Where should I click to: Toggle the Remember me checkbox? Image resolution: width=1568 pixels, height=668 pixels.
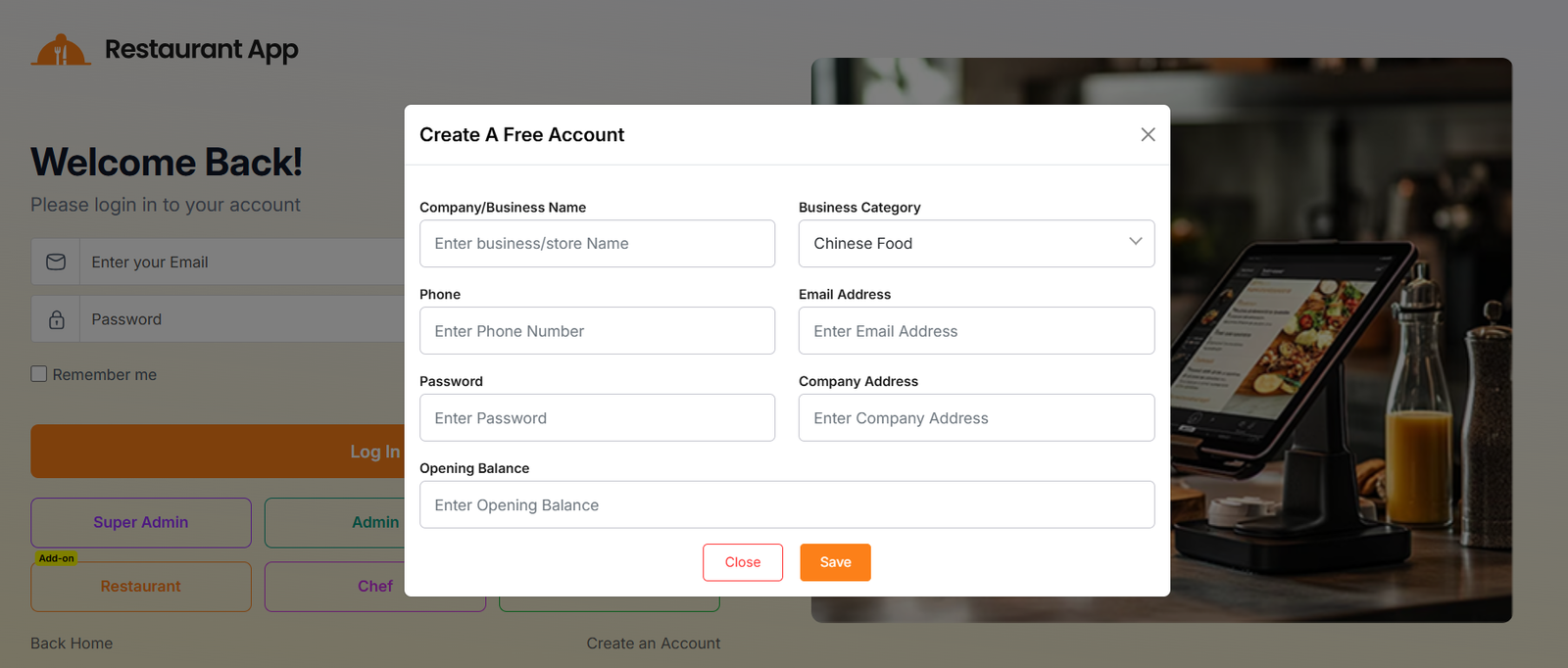coord(39,374)
